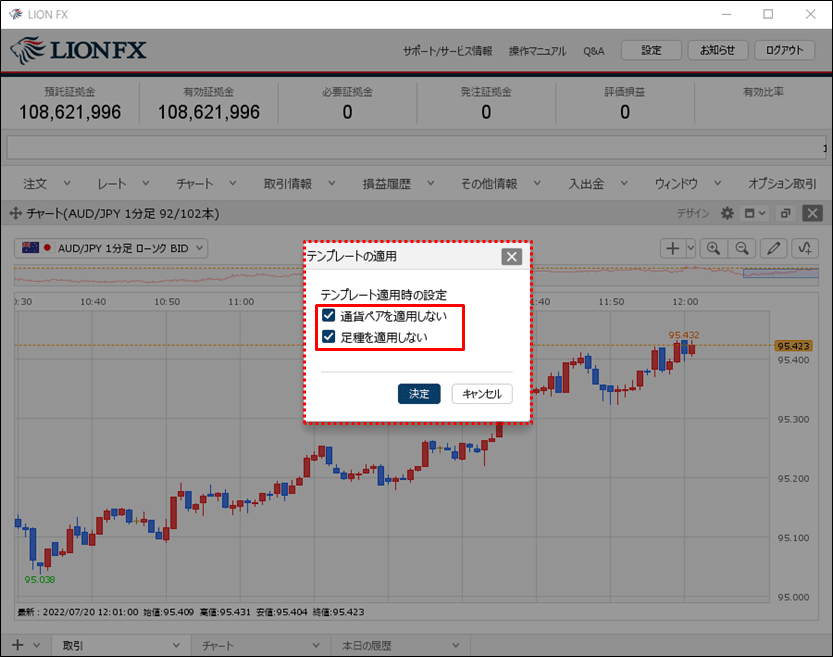Zoom out on the chart
Image resolution: width=833 pixels, height=657 pixels.
click(742, 248)
